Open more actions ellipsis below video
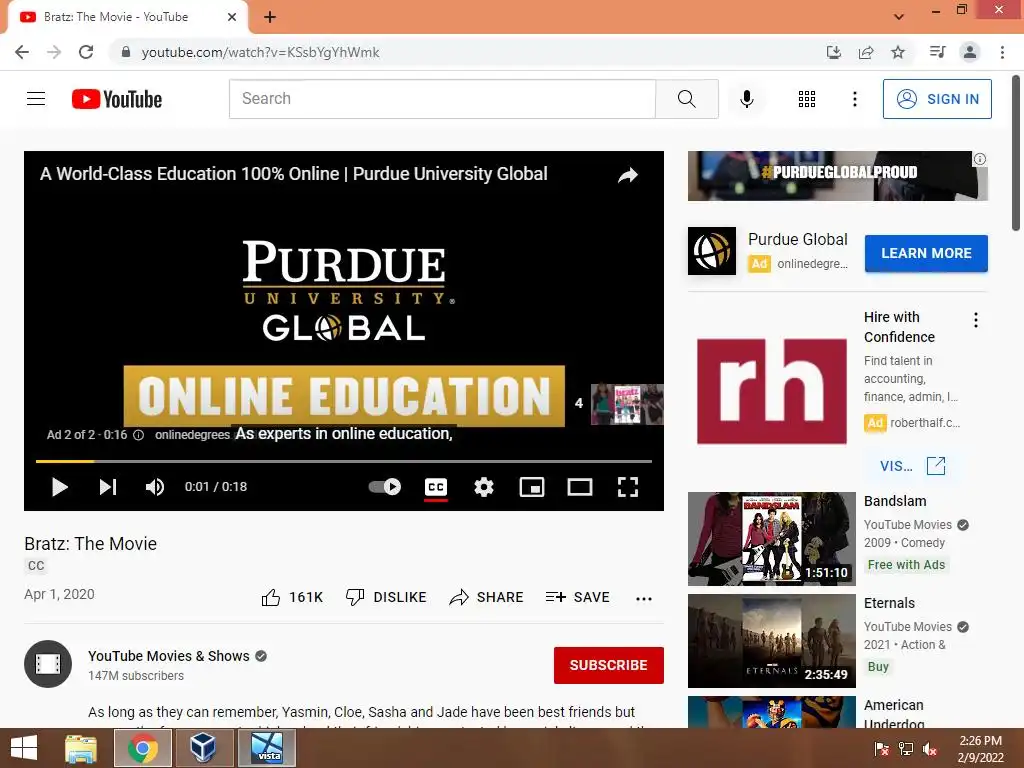 point(644,598)
